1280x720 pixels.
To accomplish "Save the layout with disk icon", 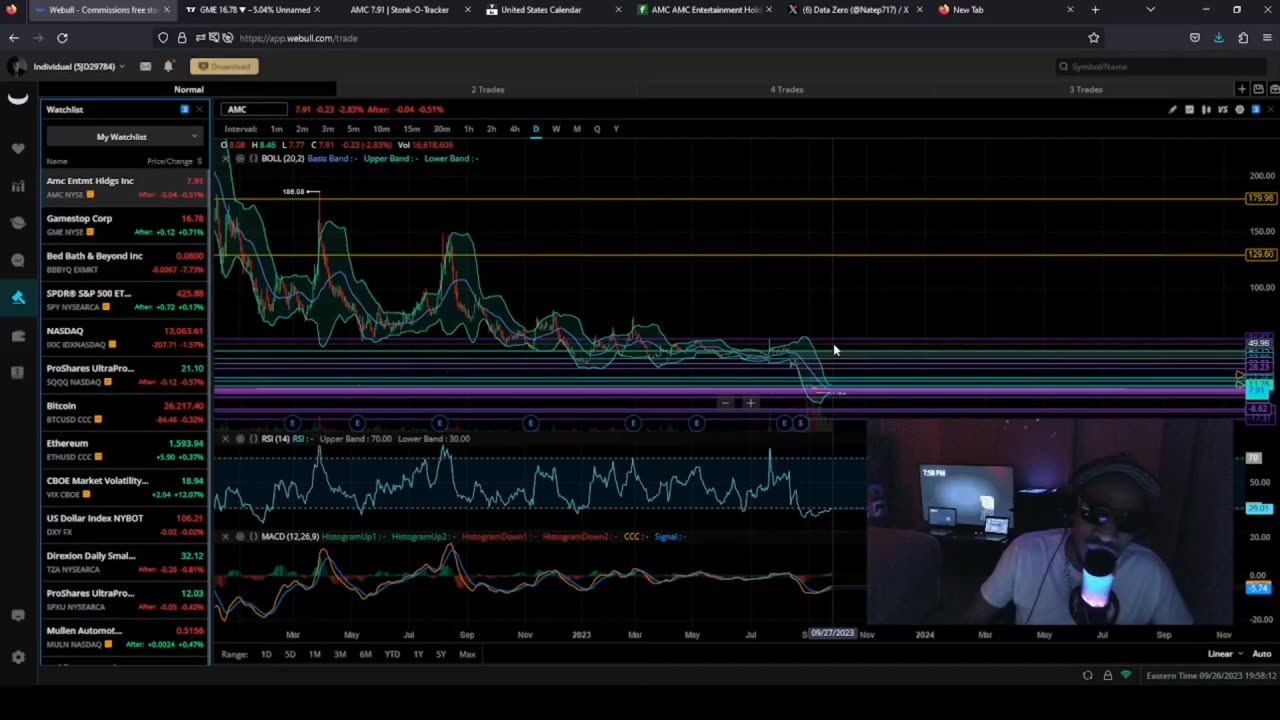I will (x=1259, y=89).
